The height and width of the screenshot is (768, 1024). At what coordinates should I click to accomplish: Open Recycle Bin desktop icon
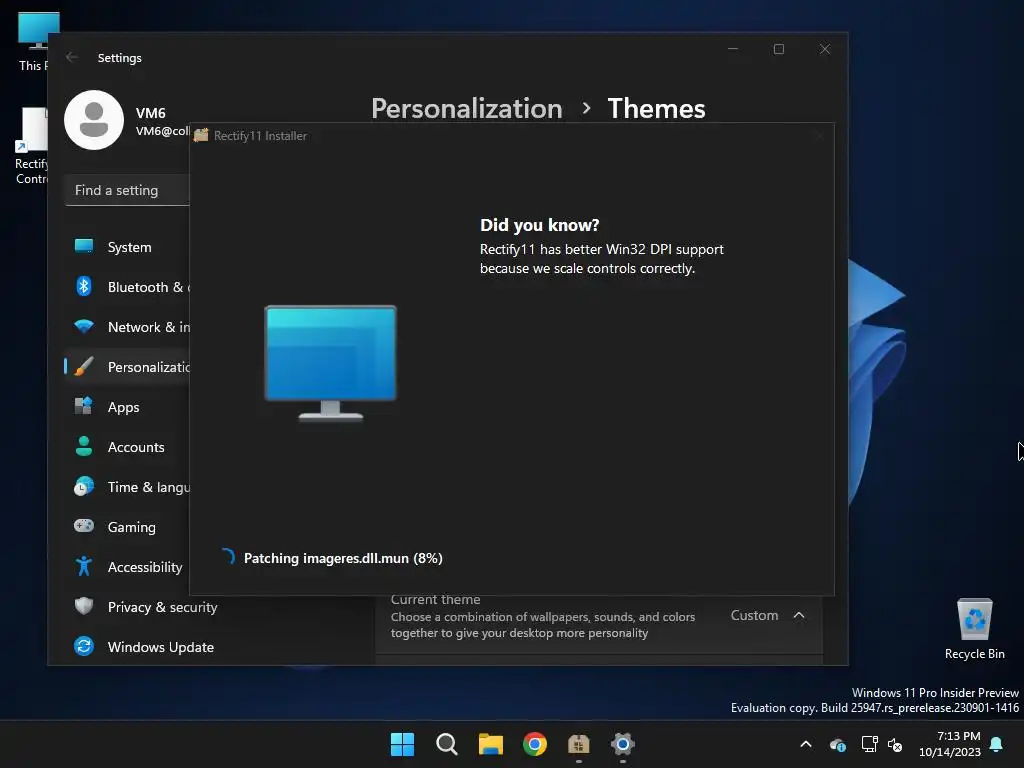(x=974, y=630)
